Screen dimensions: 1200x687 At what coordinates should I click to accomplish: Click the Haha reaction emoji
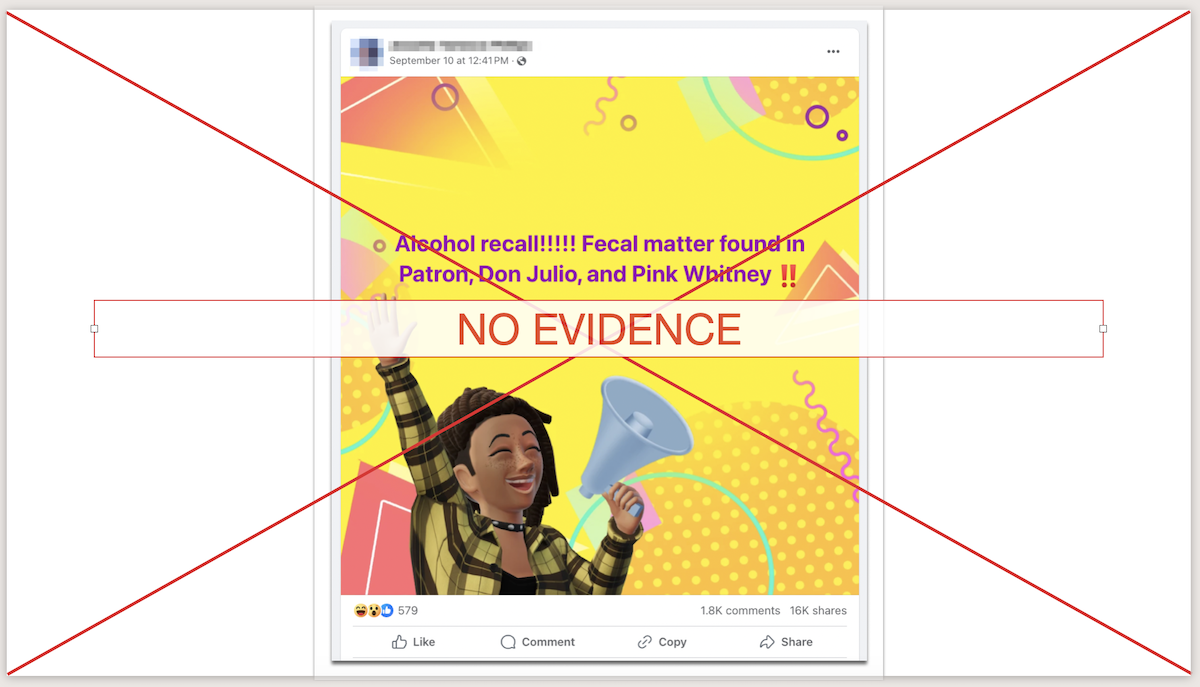pos(361,610)
